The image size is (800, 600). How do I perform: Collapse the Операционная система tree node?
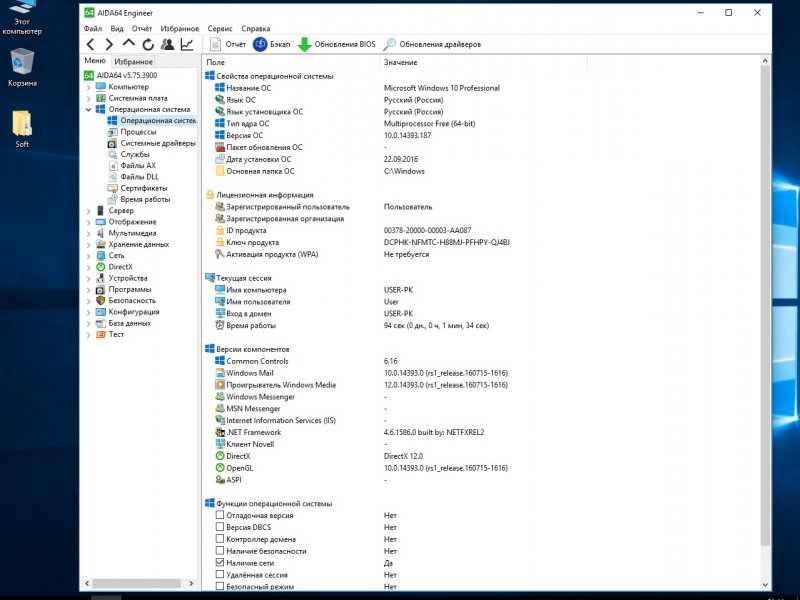(88, 109)
